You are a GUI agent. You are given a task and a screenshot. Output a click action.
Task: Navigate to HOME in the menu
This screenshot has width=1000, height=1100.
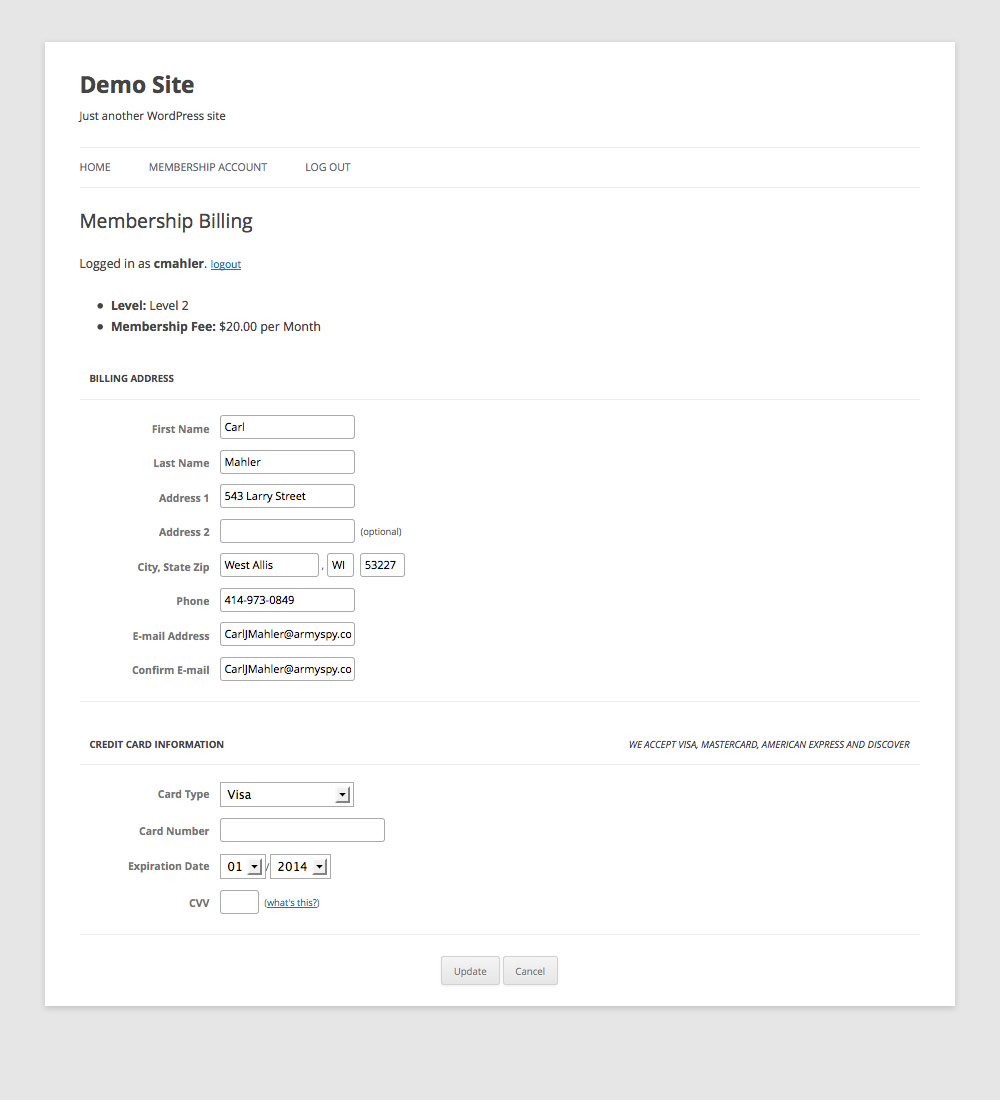[x=95, y=167]
